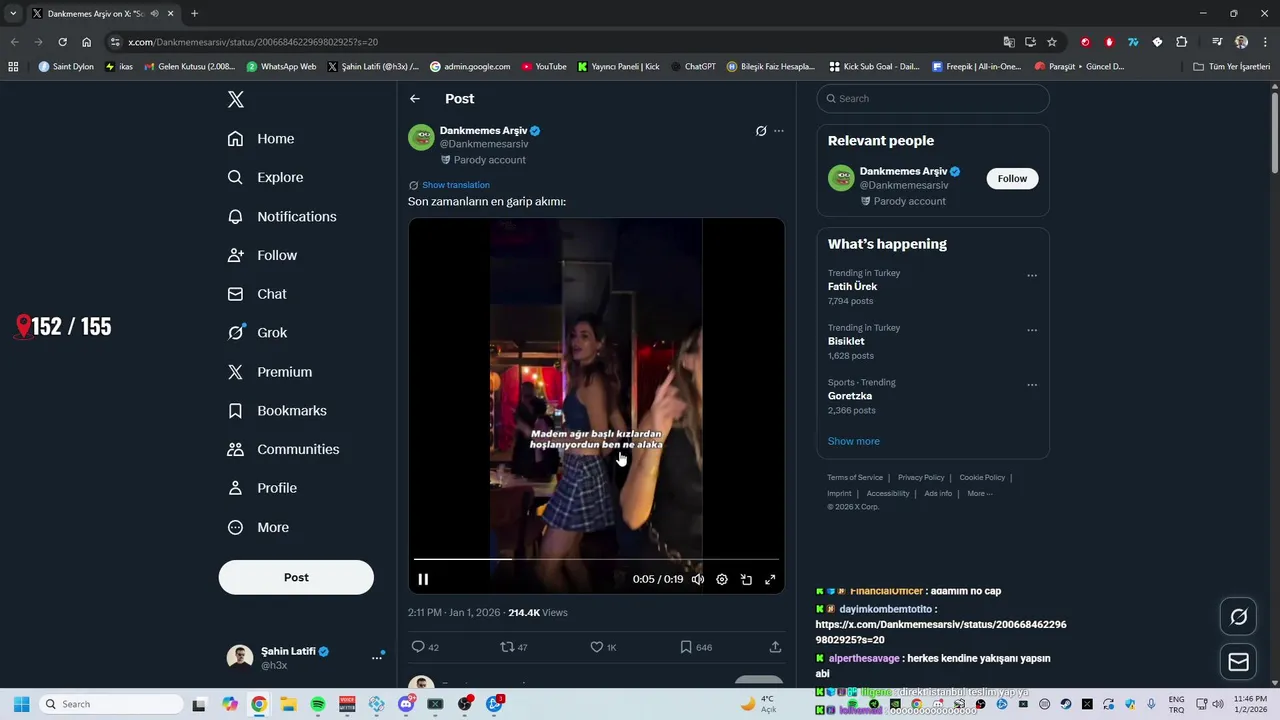Open Chrome three-dot menu
Viewport: 1280px width, 720px height.
[x=1264, y=42]
